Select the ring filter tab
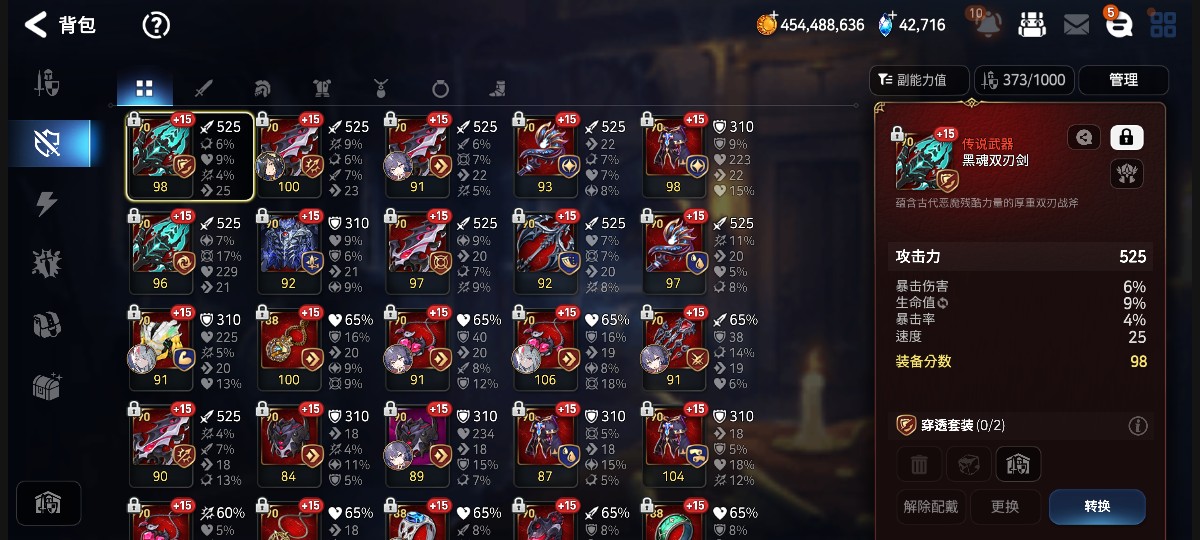Image resolution: width=1200 pixels, height=540 pixels. (440, 88)
